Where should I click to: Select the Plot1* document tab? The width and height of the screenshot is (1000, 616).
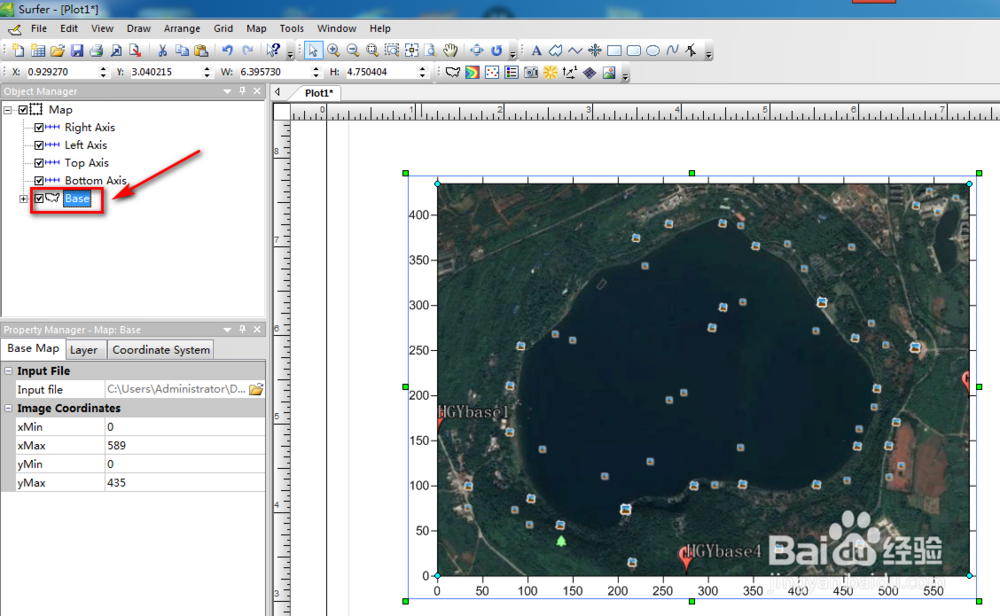319,93
